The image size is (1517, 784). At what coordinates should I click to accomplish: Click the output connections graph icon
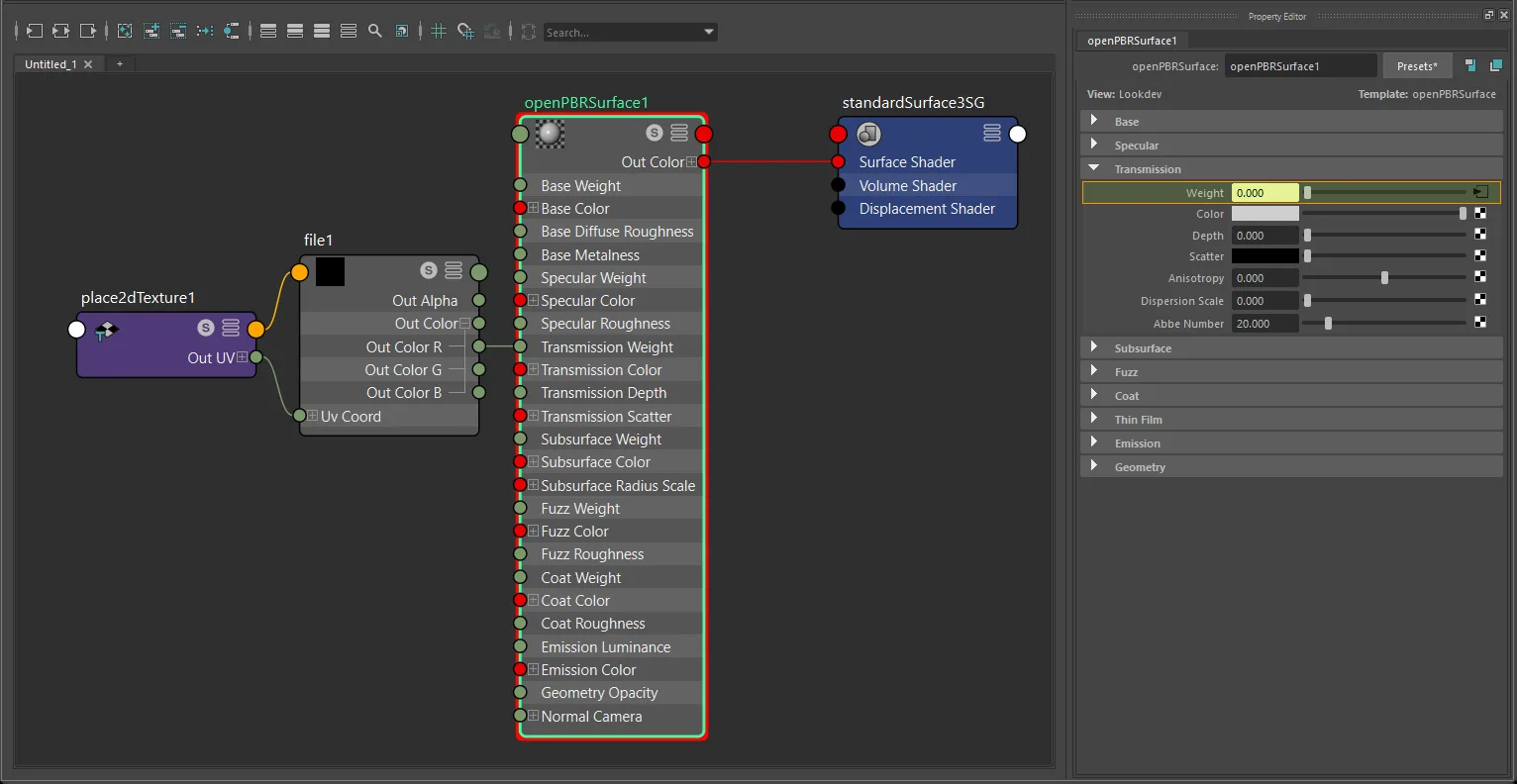[88, 32]
